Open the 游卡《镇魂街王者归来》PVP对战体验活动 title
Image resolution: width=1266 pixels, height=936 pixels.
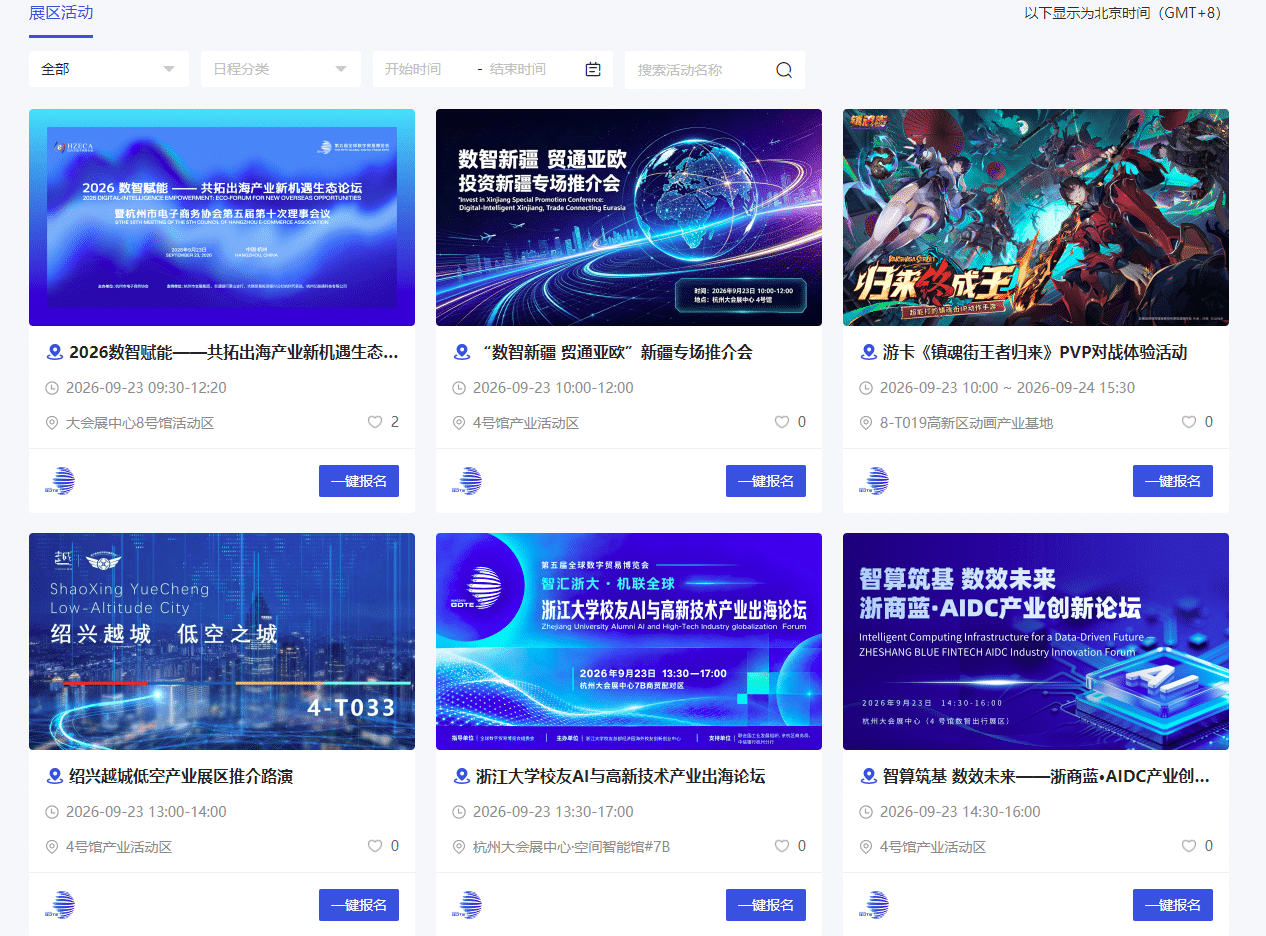tap(1035, 352)
